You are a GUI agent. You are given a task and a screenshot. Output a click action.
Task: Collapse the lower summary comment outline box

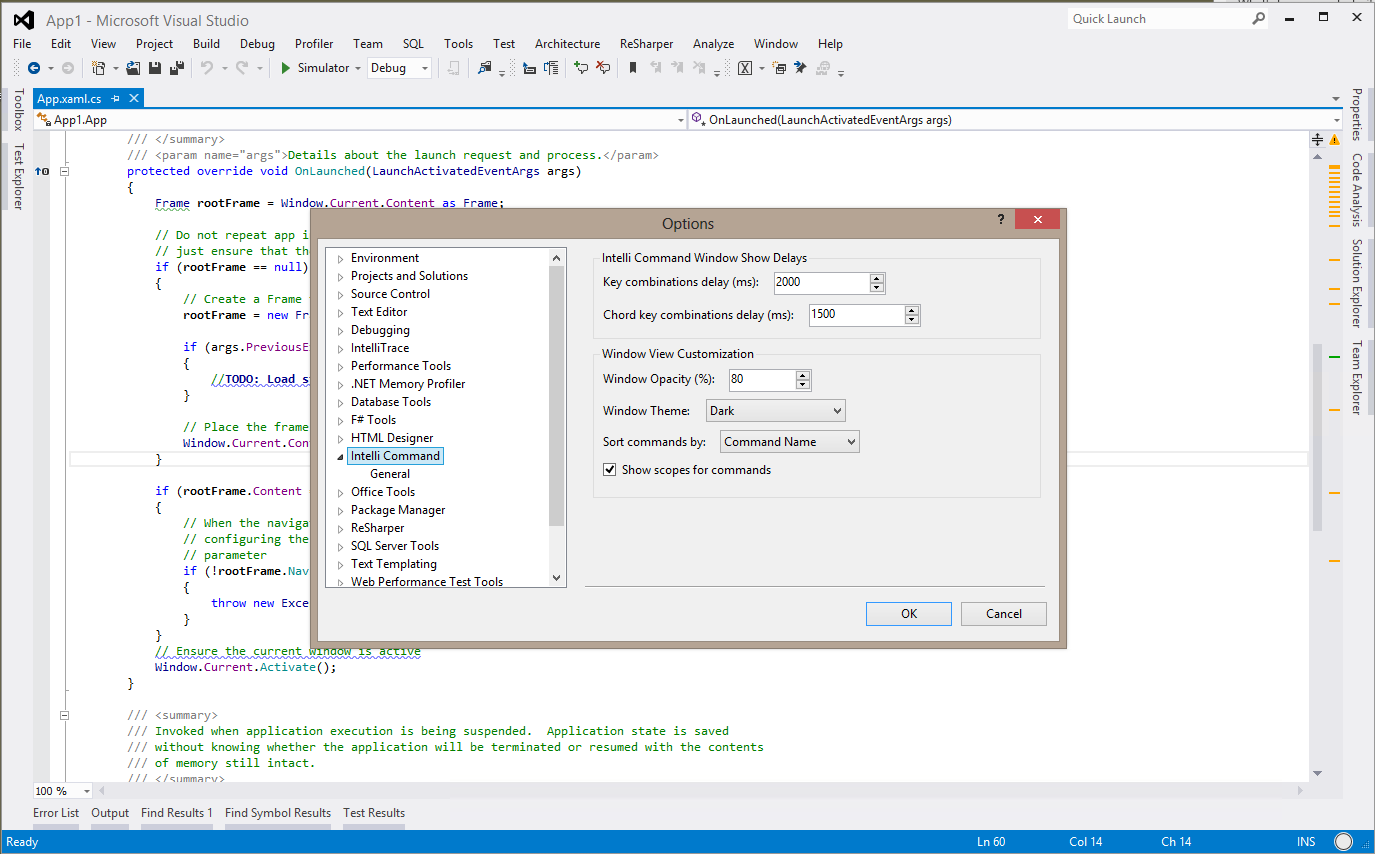point(64,715)
